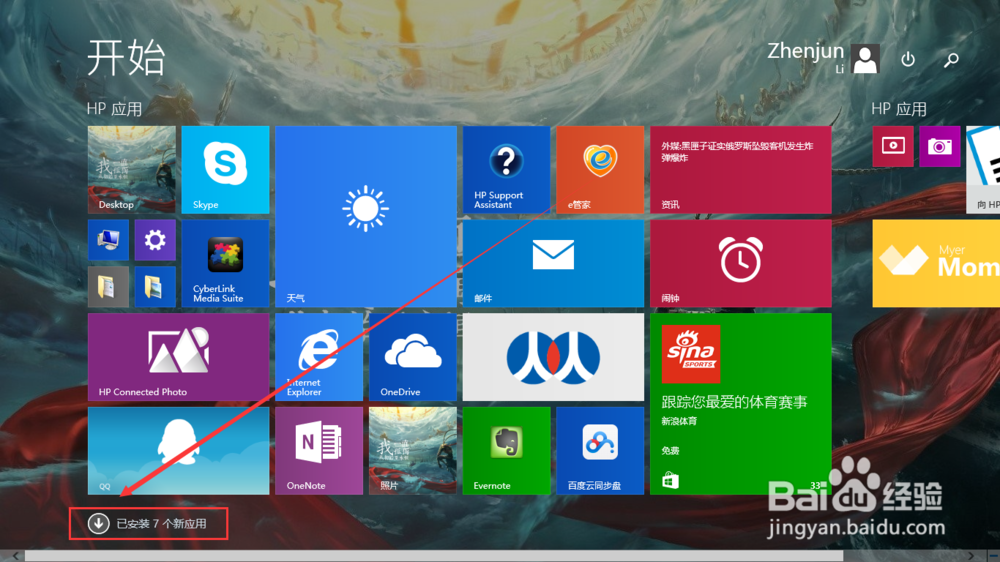This screenshot has height=562, width=1000.
Task: Click the search magnifier icon
Action: [x=952, y=60]
